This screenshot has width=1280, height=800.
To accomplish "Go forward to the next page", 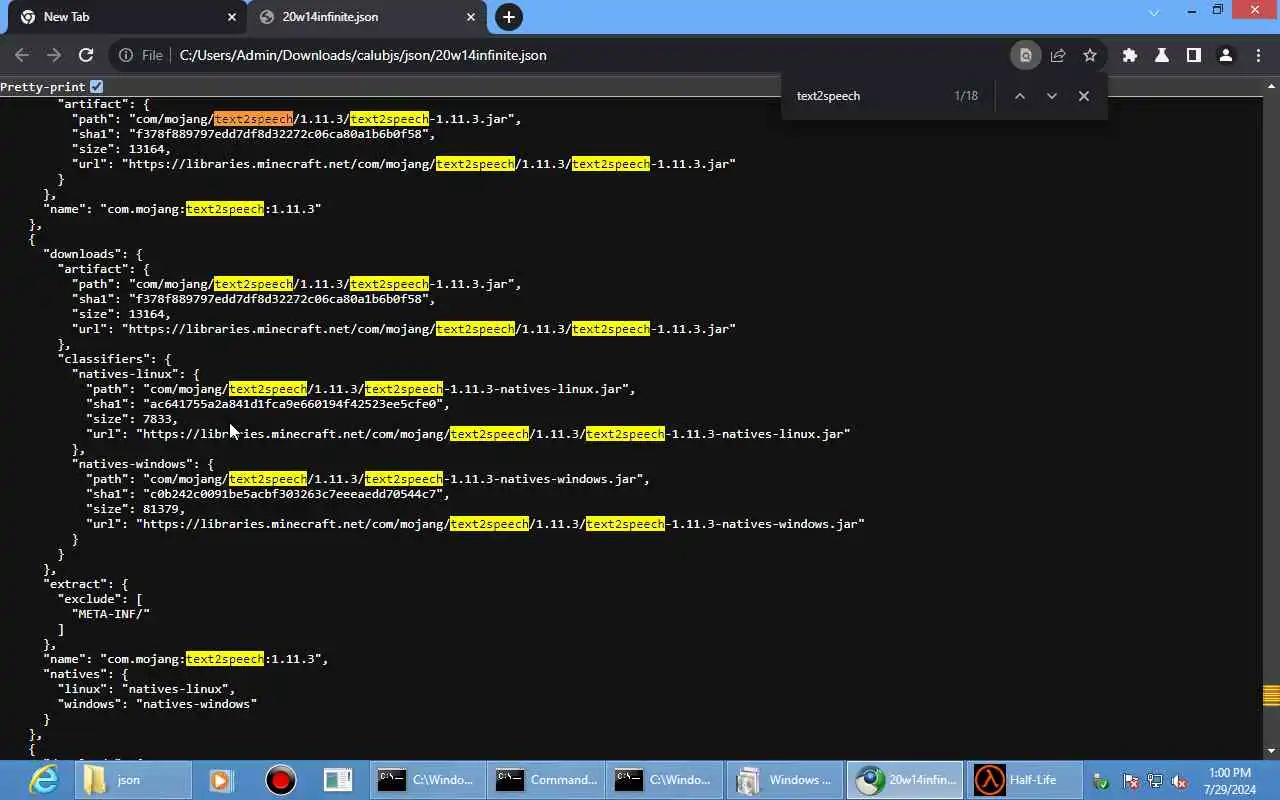I will 54,55.
